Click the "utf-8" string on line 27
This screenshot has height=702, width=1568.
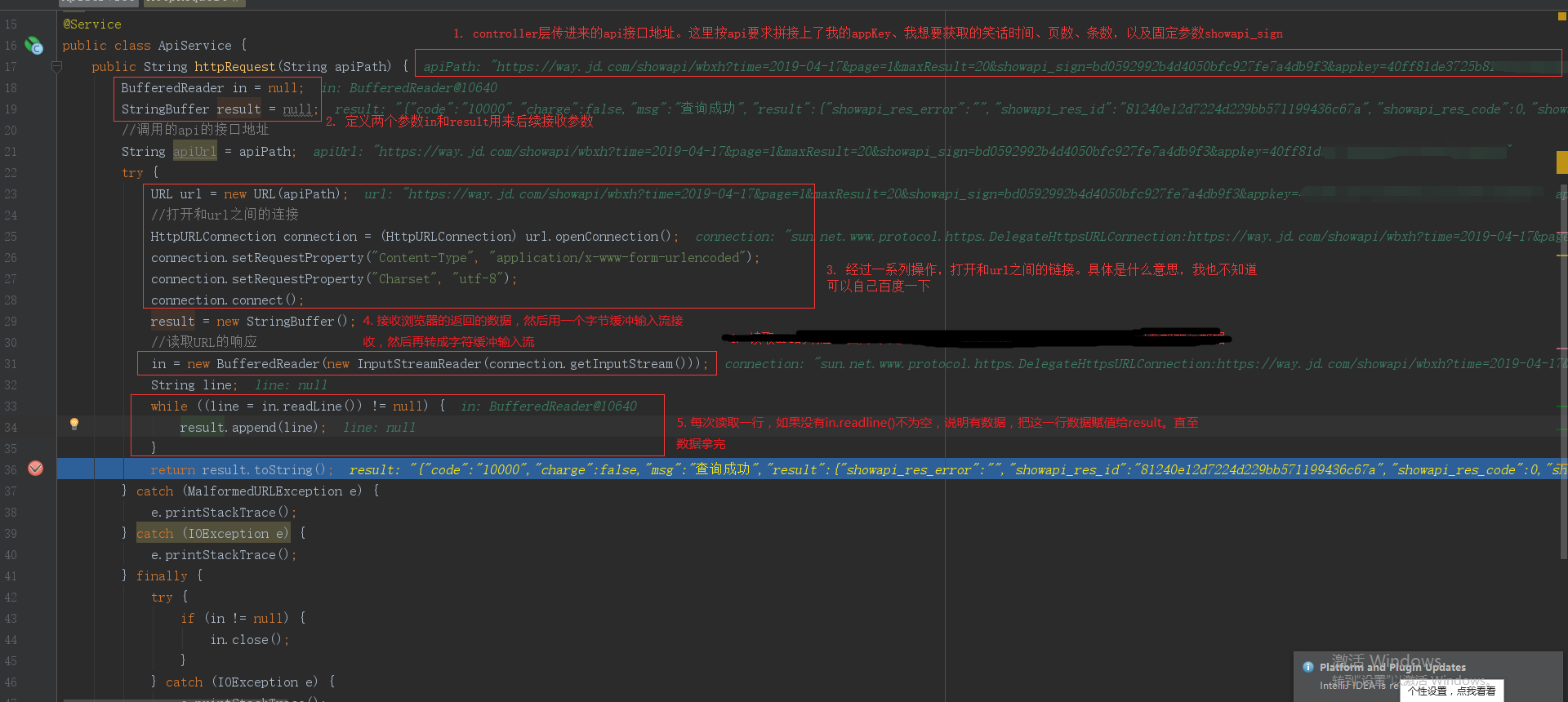point(477,279)
